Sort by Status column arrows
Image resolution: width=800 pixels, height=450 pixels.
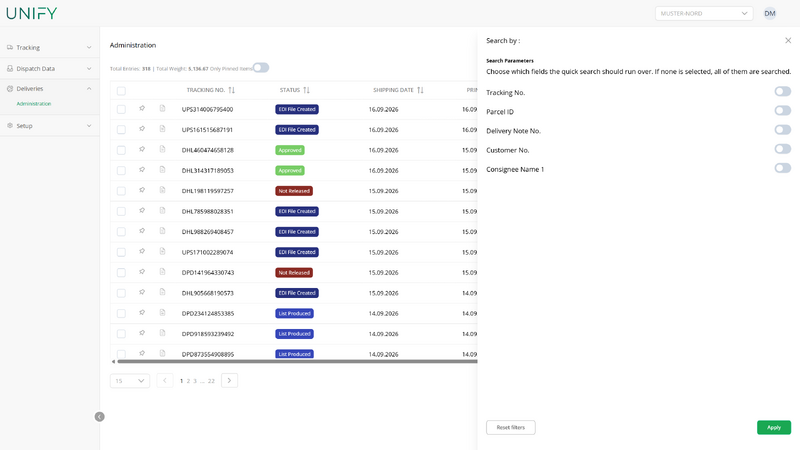307,90
